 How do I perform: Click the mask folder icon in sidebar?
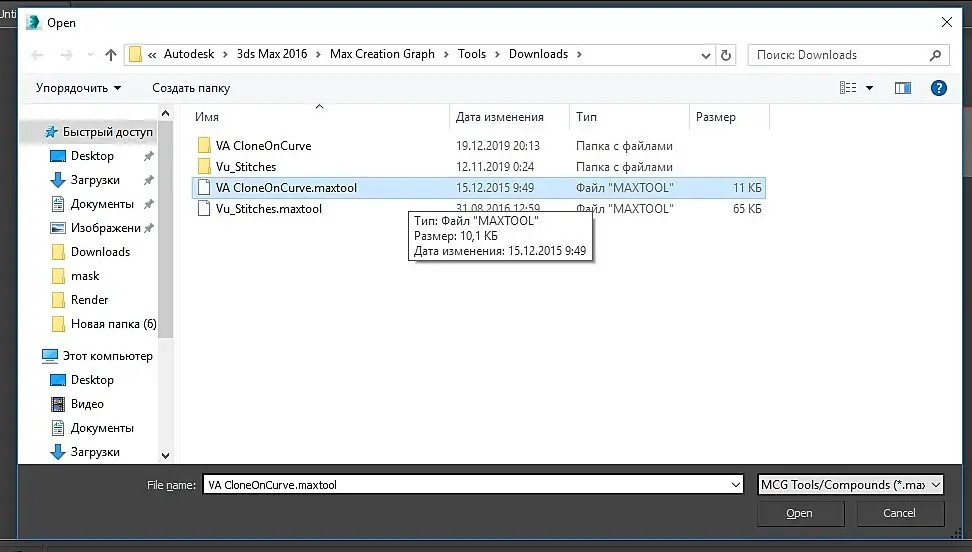click(x=58, y=276)
